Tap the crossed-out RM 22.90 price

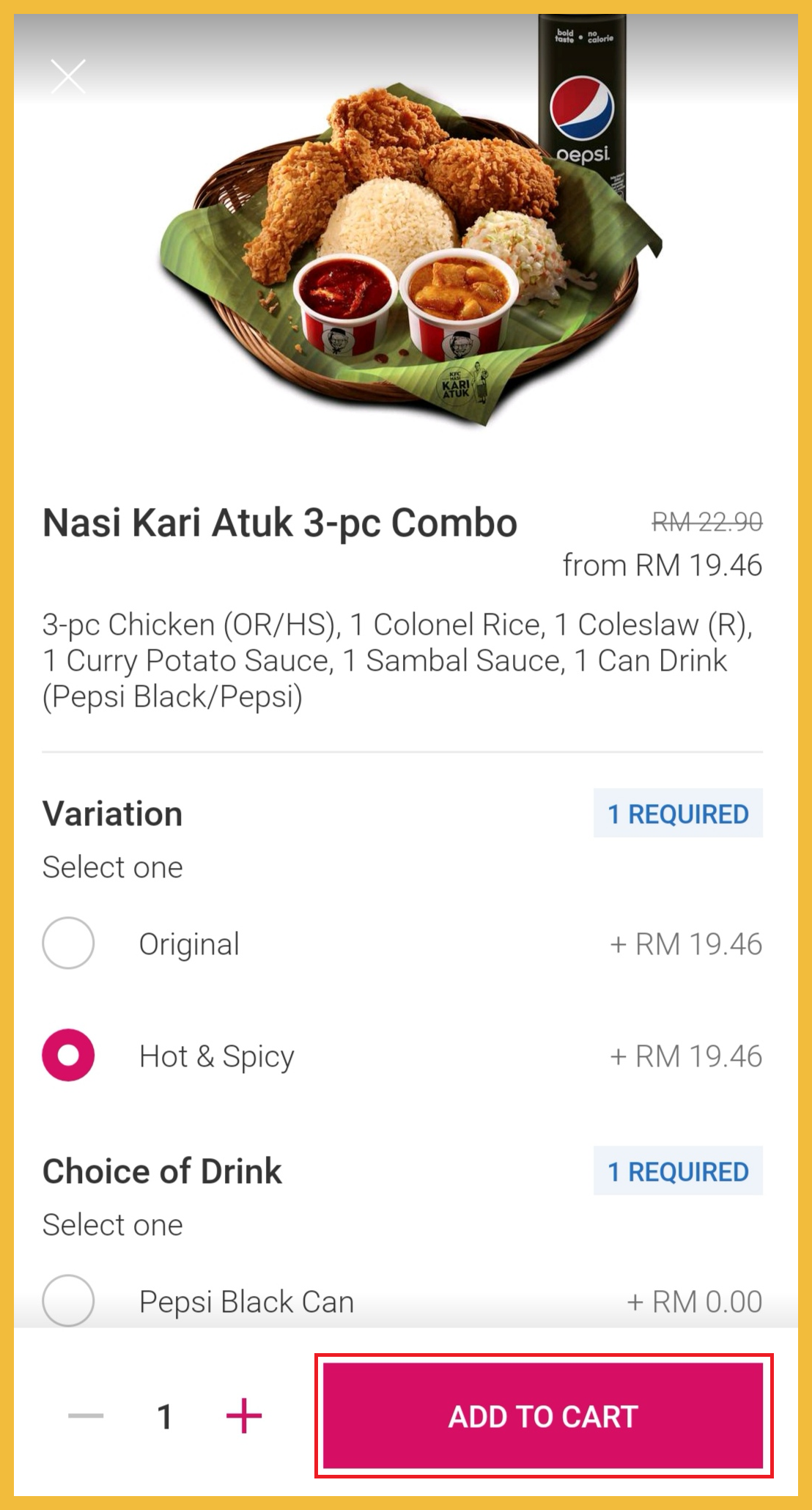[707, 522]
